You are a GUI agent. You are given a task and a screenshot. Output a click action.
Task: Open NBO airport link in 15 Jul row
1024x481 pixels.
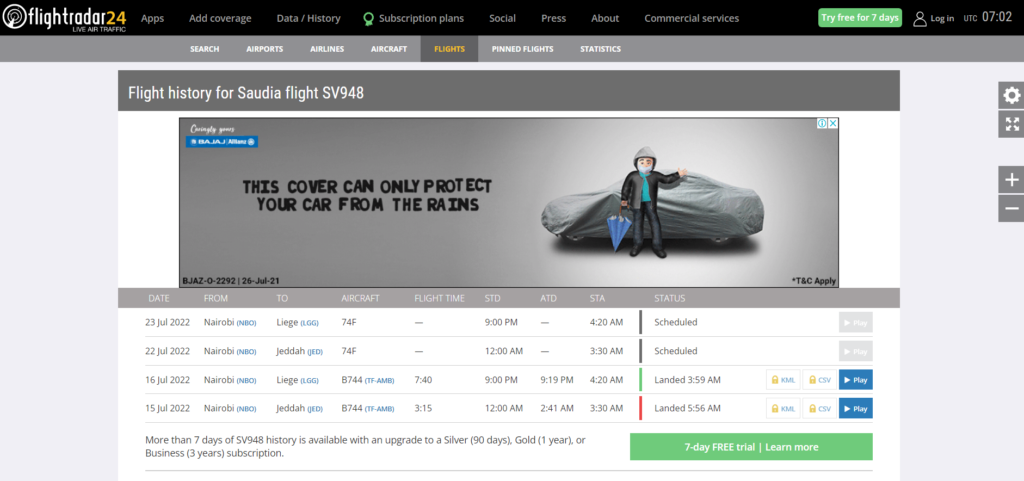(x=246, y=409)
